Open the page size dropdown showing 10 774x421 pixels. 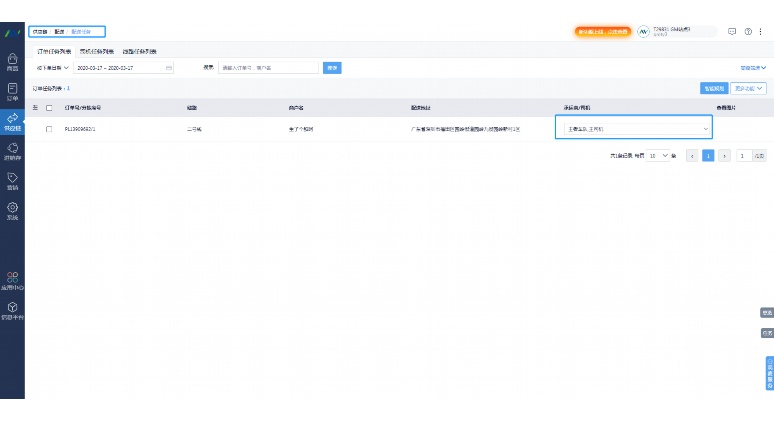tap(658, 155)
